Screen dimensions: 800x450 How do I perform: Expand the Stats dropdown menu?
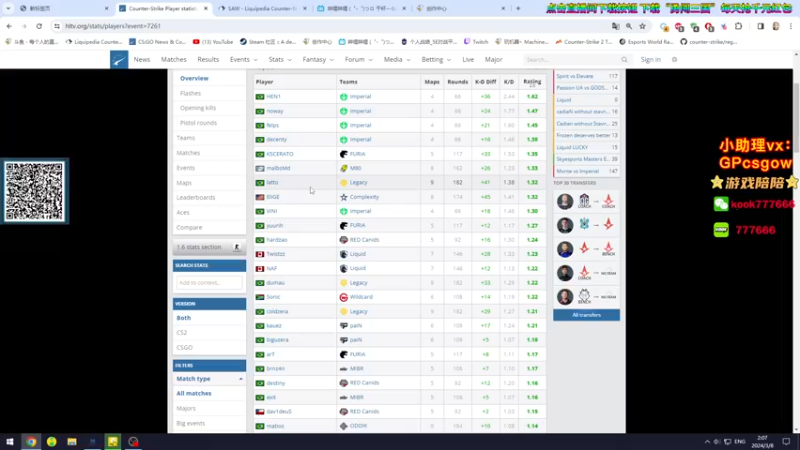point(280,60)
